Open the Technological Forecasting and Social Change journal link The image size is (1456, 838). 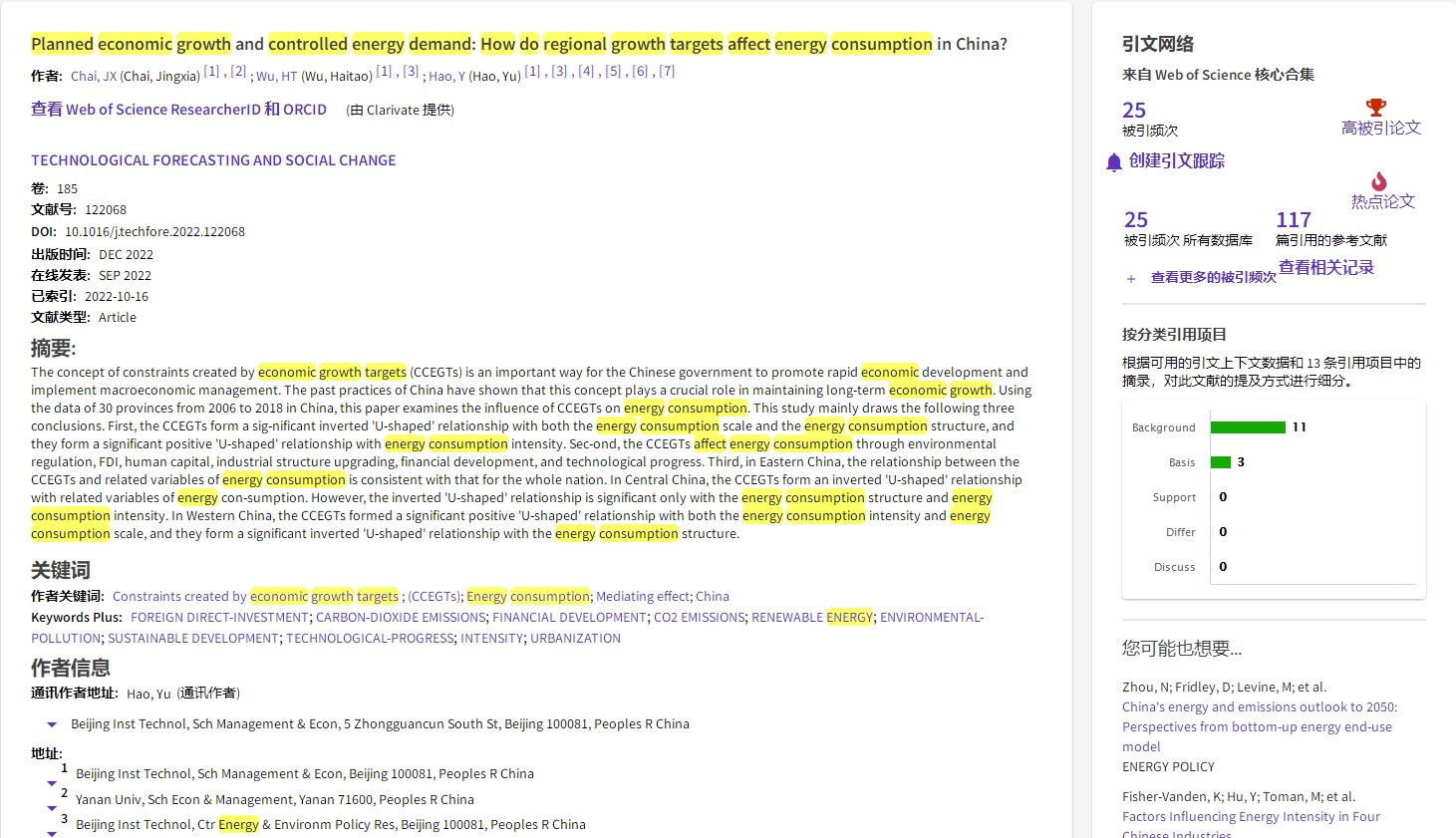(213, 160)
